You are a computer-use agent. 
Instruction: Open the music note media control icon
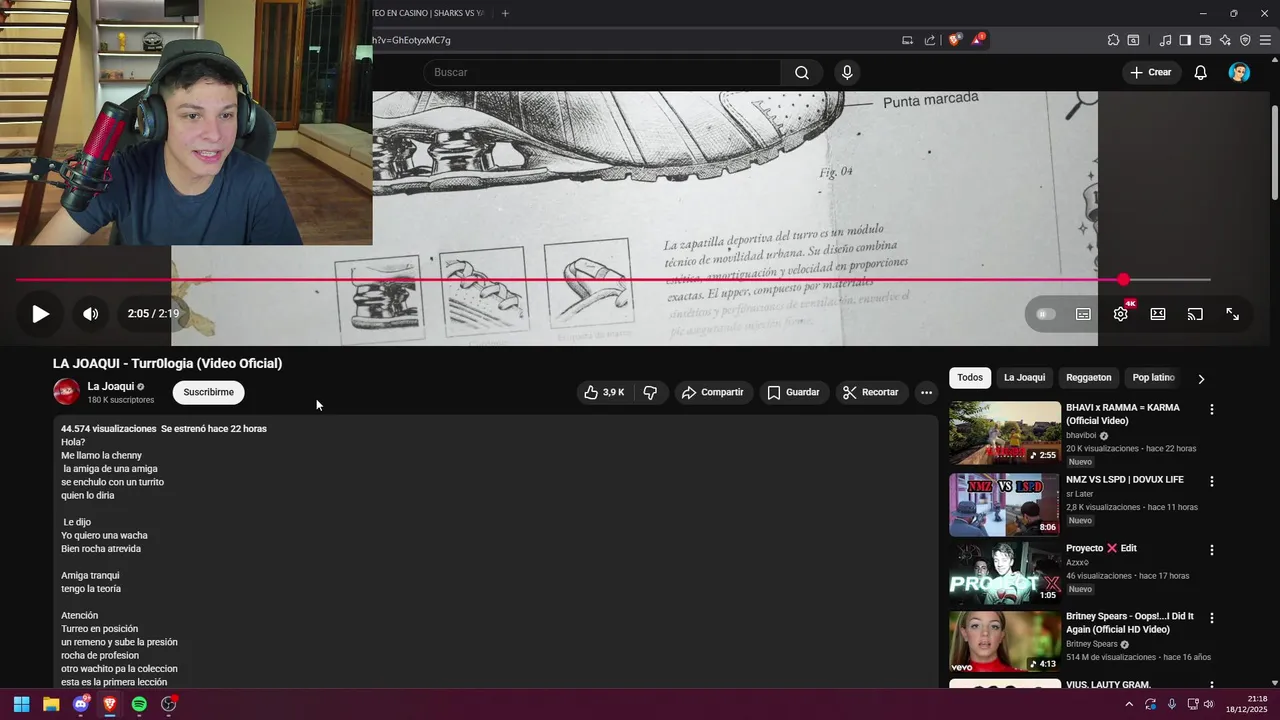[1165, 40]
